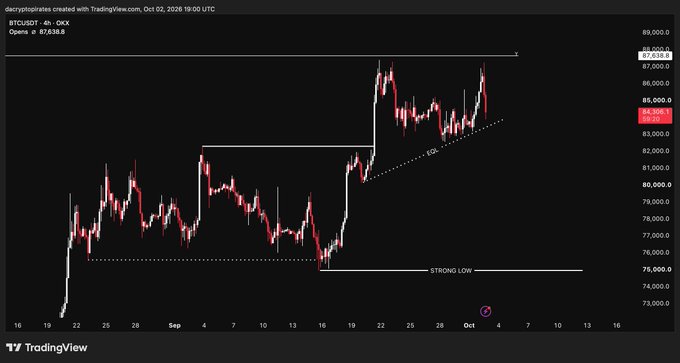
Task: Click the x marker ending the Opens line
Action: click(516, 53)
